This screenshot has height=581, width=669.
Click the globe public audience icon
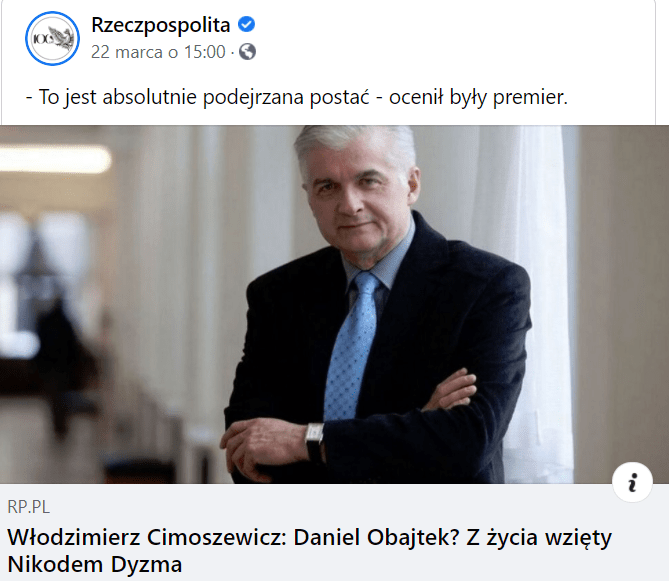pos(247,52)
